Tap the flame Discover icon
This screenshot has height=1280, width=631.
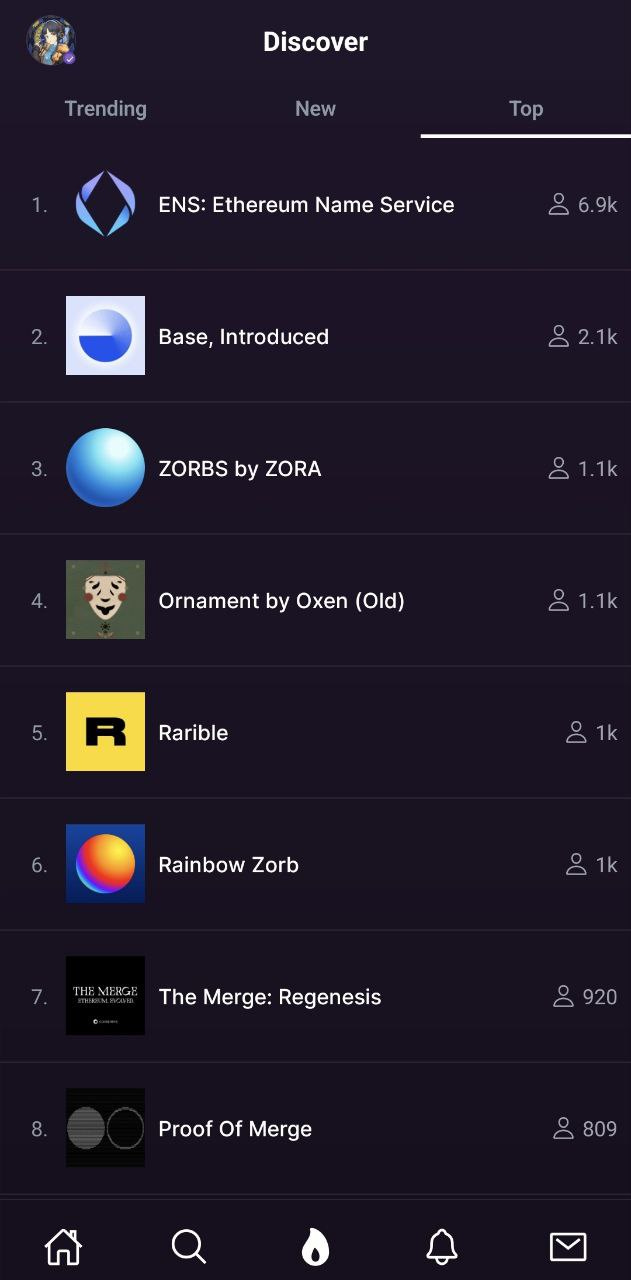click(x=315, y=1246)
